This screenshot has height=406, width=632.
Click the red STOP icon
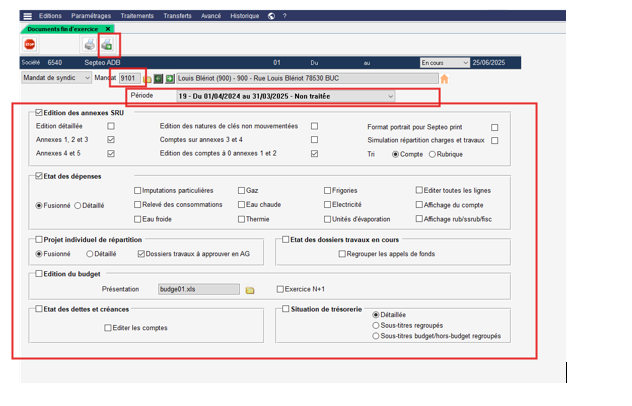(x=30, y=45)
